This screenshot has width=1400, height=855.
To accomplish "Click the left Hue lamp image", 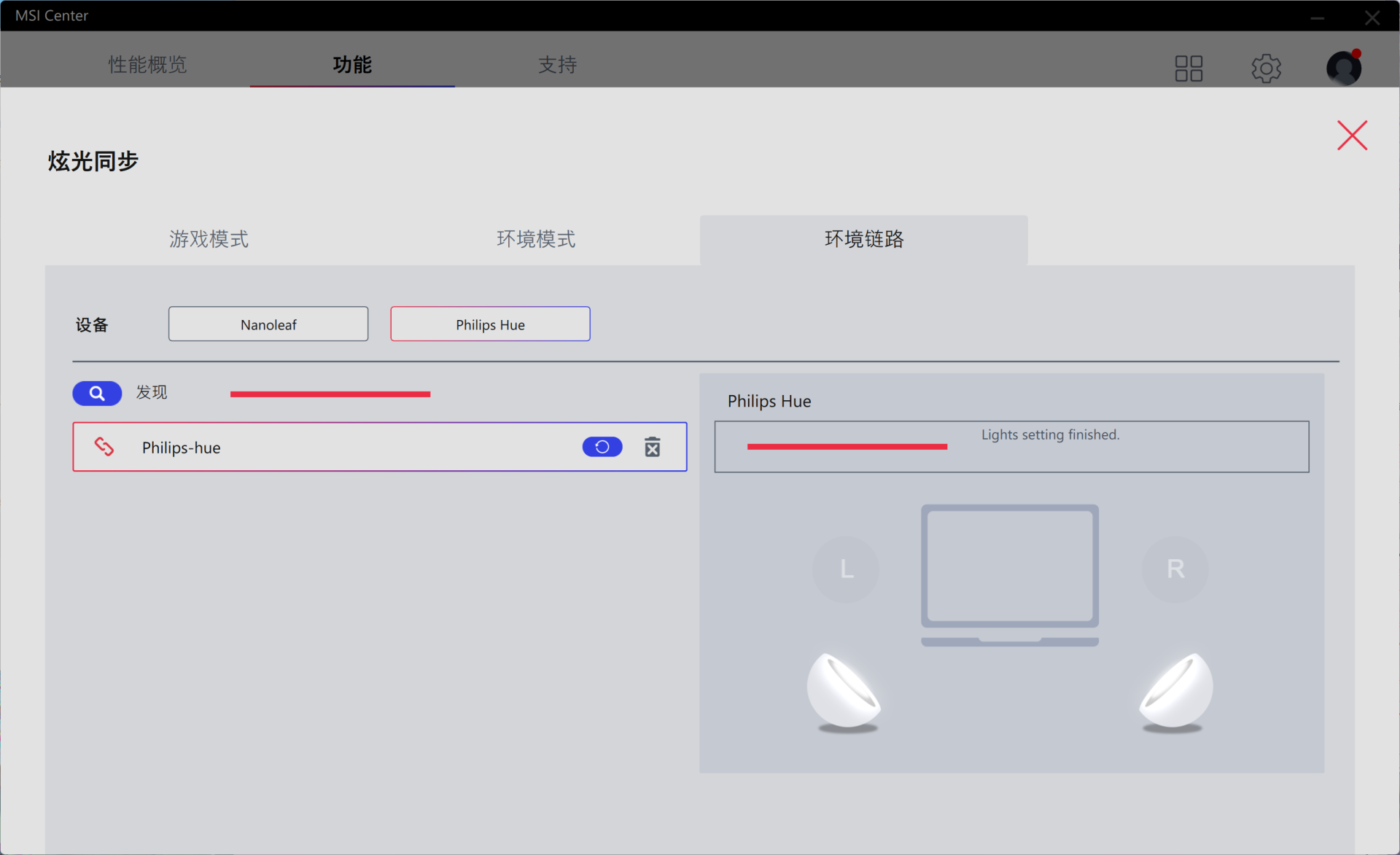I will pyautogui.click(x=844, y=692).
